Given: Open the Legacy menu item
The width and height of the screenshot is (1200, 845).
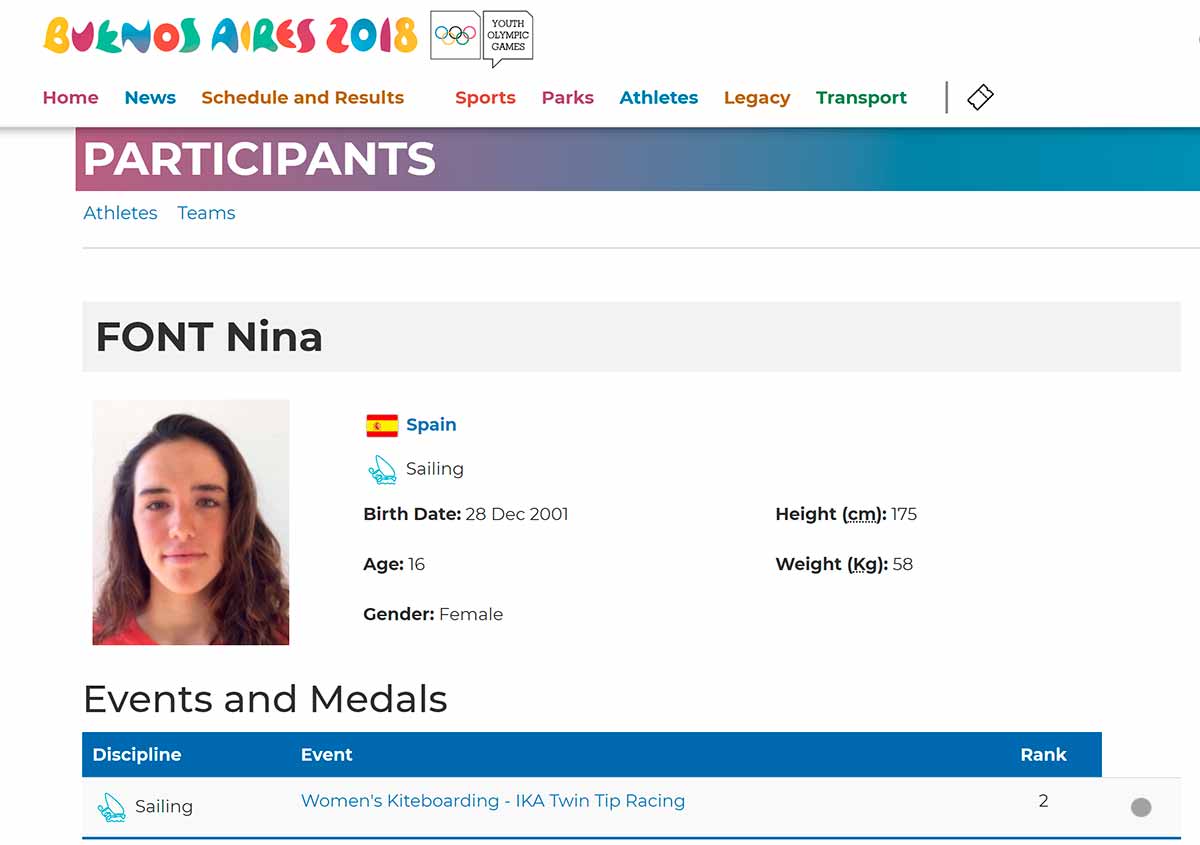Looking at the screenshot, I should coord(757,97).
